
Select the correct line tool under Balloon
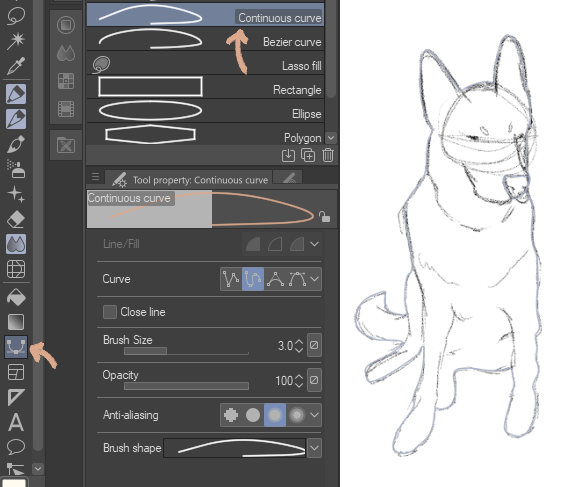tap(16, 468)
